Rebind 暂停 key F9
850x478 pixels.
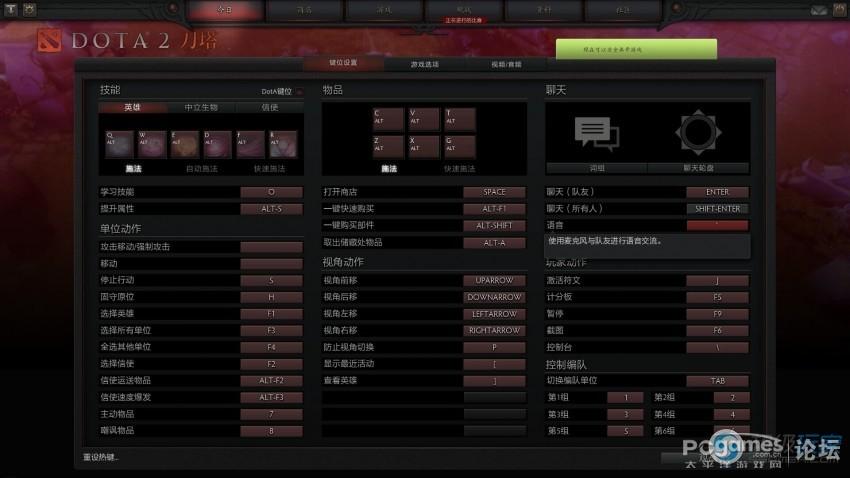tap(718, 314)
